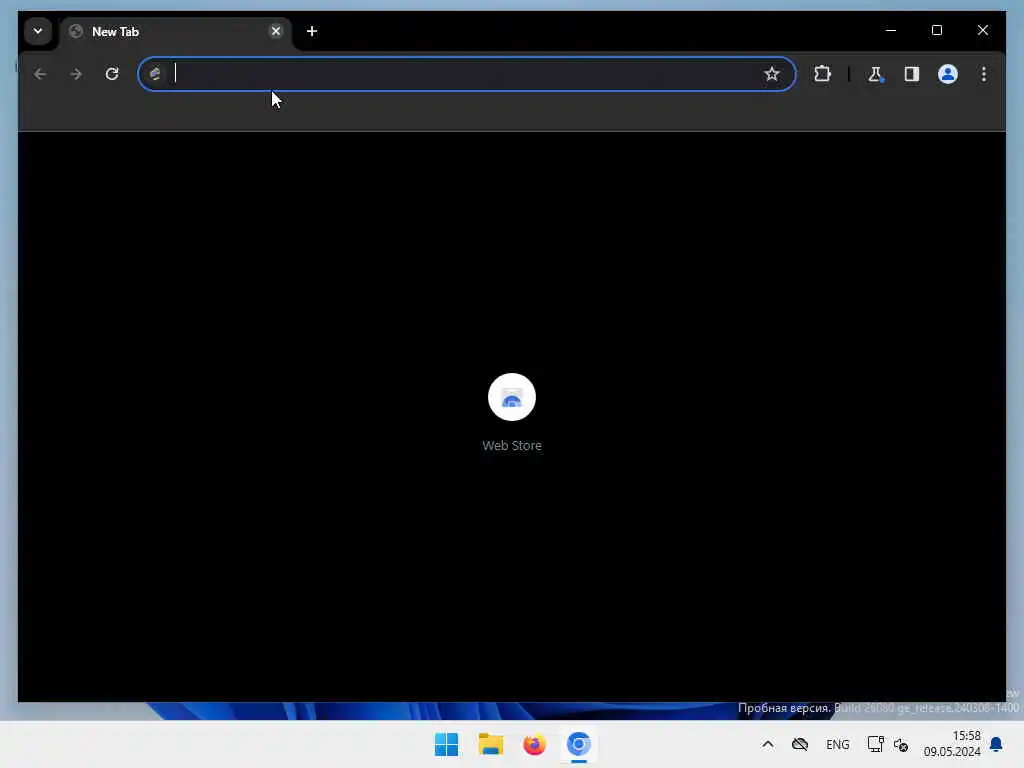Maximize the browser window

[x=936, y=30]
